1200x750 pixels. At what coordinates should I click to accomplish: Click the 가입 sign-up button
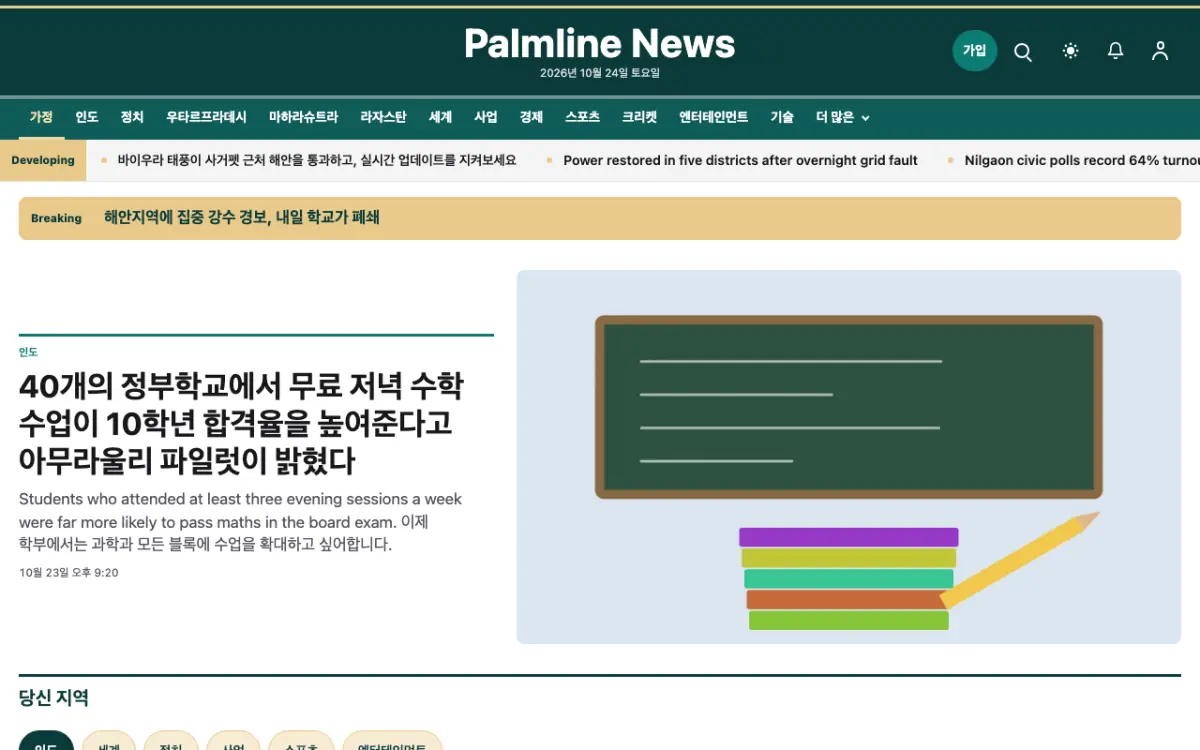974,51
